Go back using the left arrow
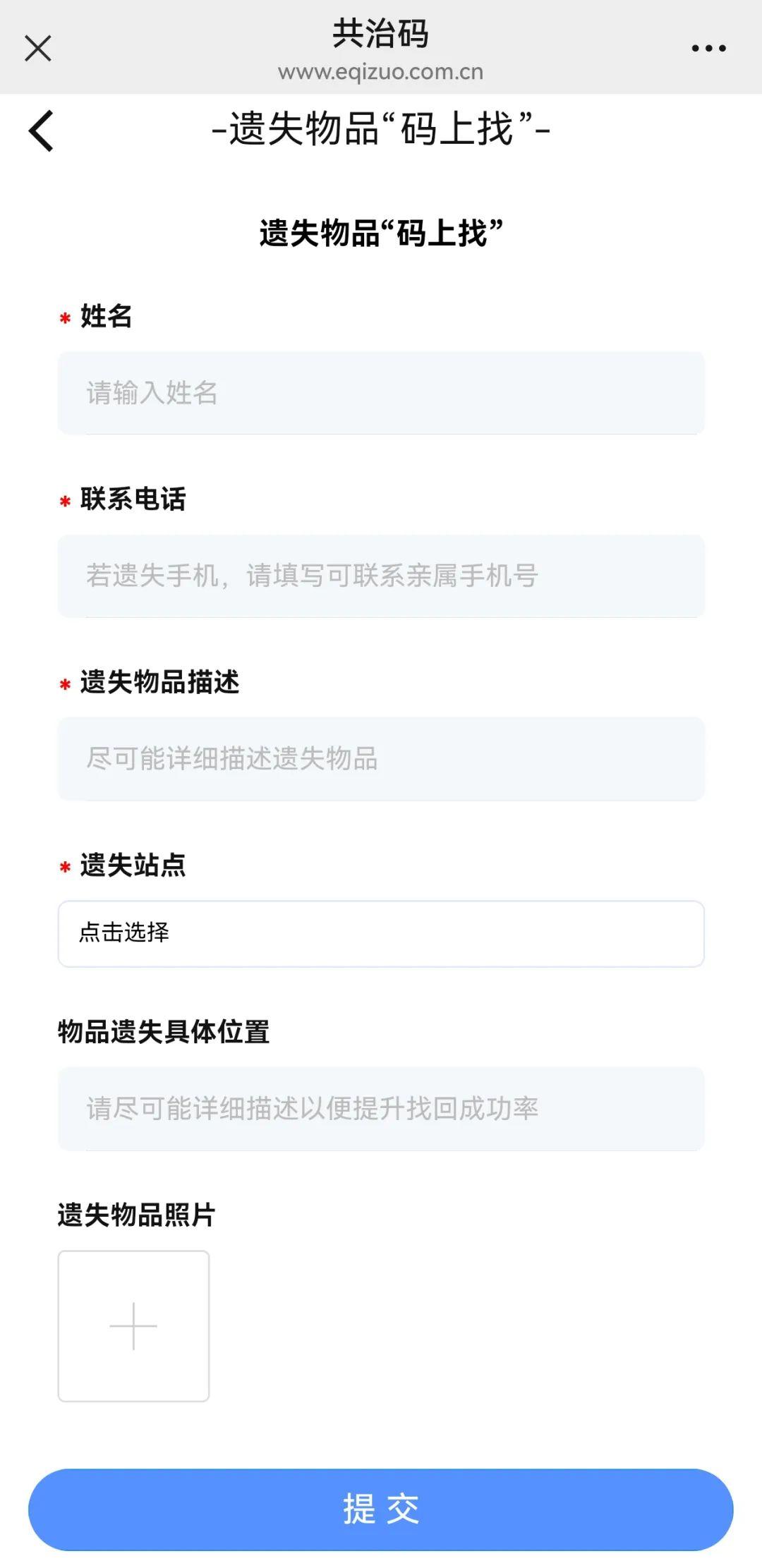The width and height of the screenshot is (762, 1568). point(42,130)
